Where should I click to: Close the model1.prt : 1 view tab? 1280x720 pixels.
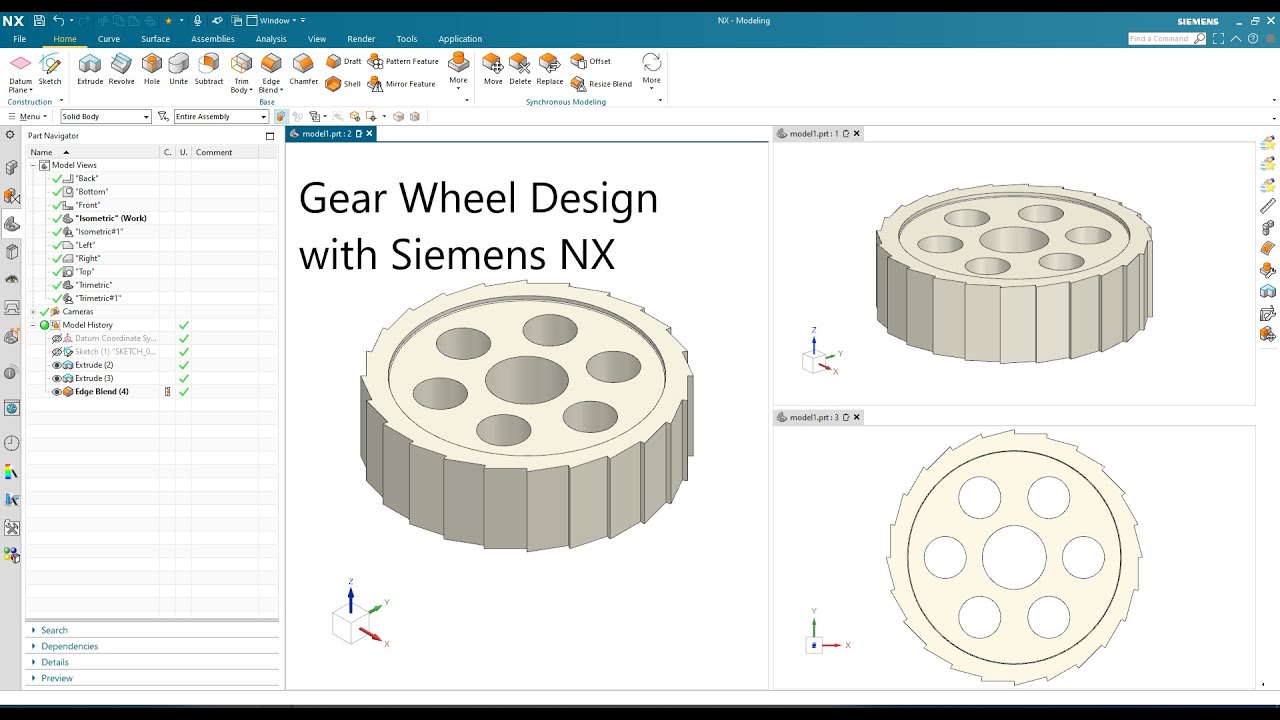click(857, 133)
